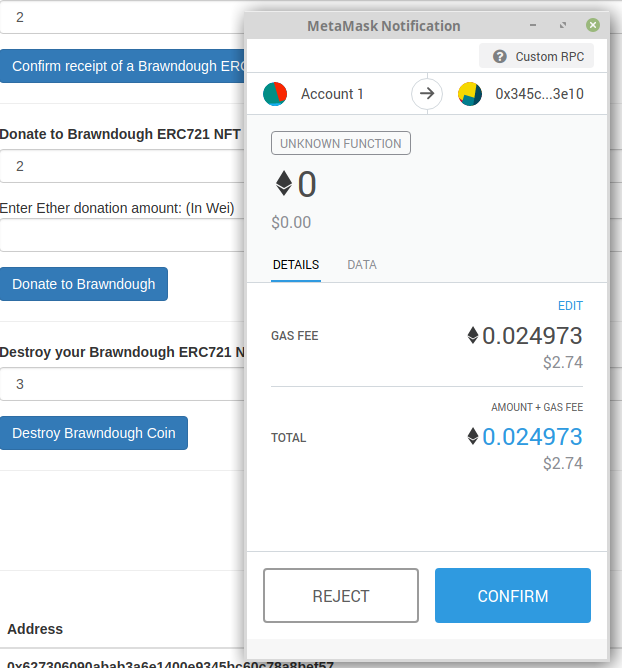Click the Ethereum icon beside total
622x668 pixels.
coord(473,436)
